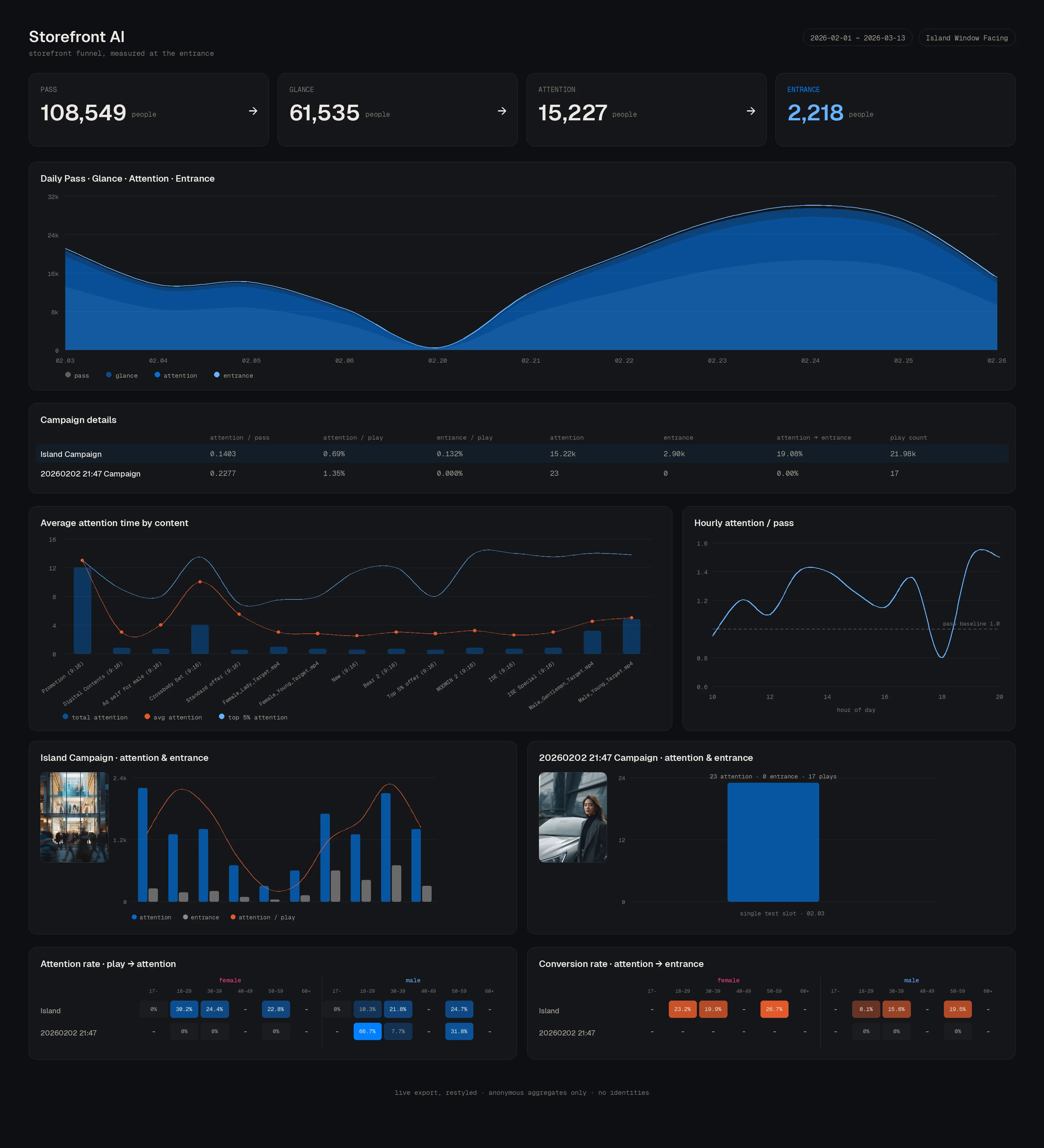
Task: Click the 24.4% female 30-39 attention cell
Action: click(x=215, y=1009)
